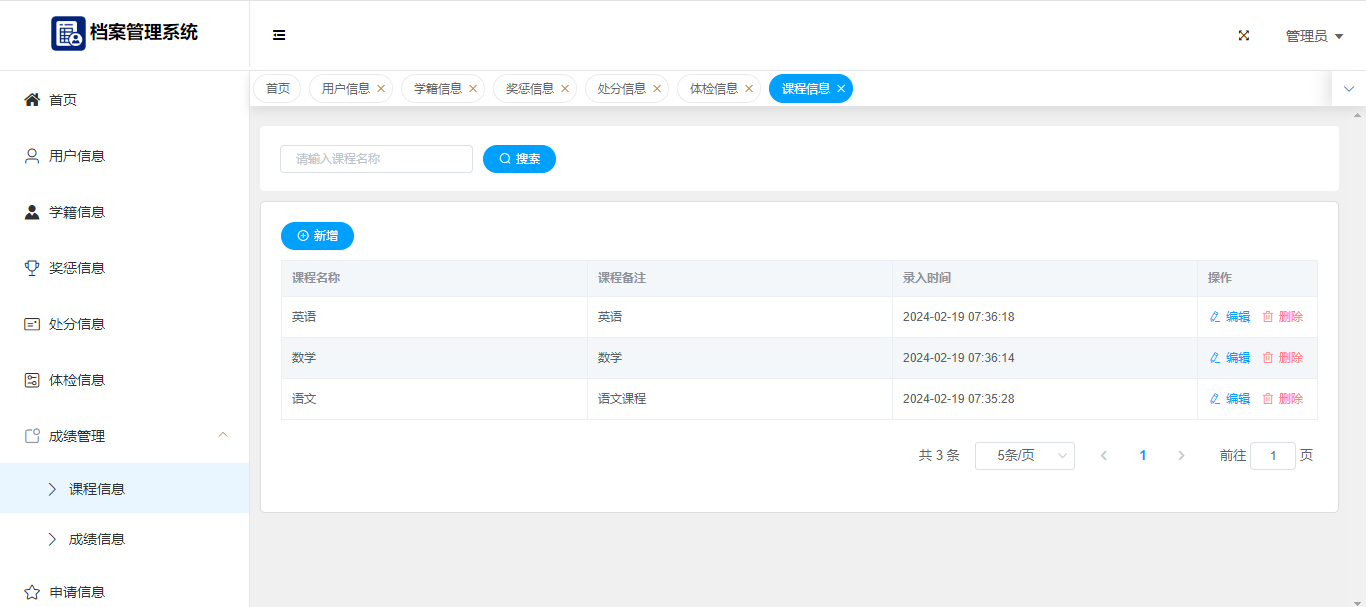Screen dimensions: 1366x607
Task: Focus the 请输入课程名称 search field
Action: (x=376, y=159)
